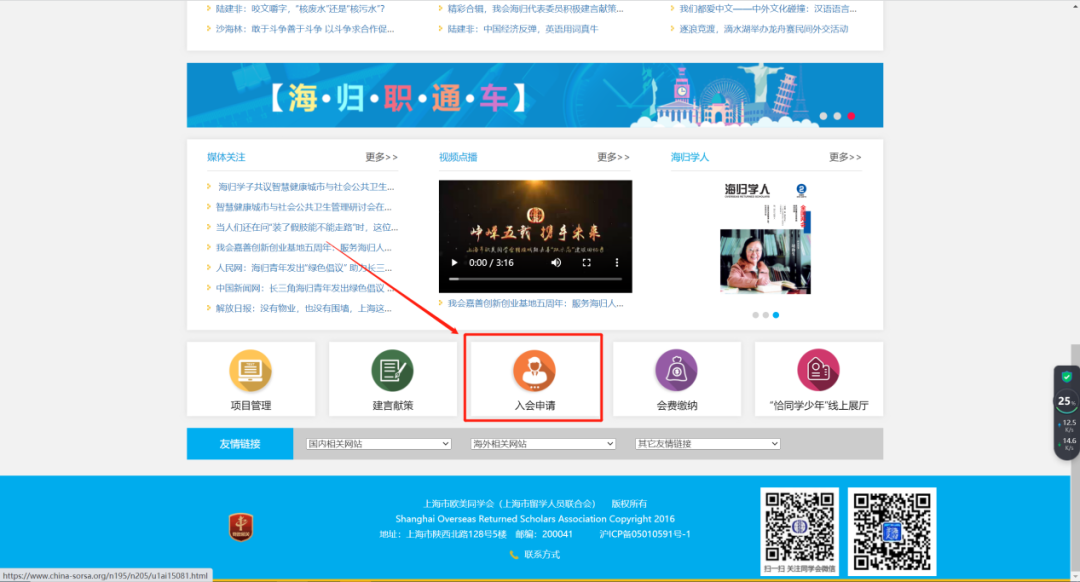
Task: Click 更多>> next to 媒体关注
Action: click(x=381, y=157)
